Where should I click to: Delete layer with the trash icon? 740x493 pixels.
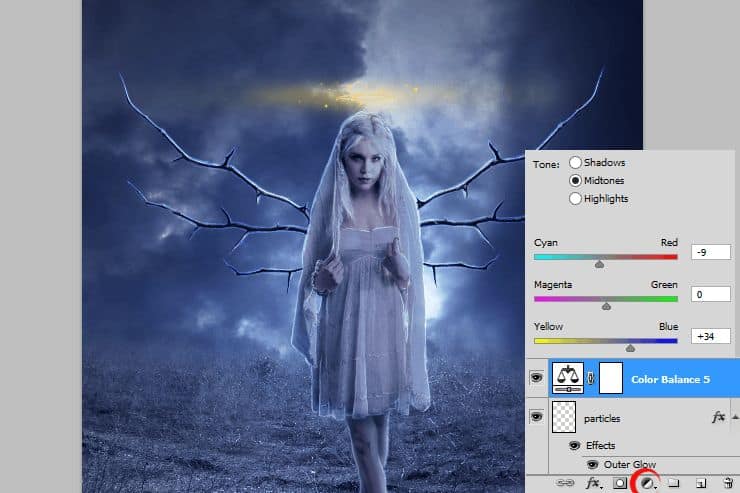727,483
